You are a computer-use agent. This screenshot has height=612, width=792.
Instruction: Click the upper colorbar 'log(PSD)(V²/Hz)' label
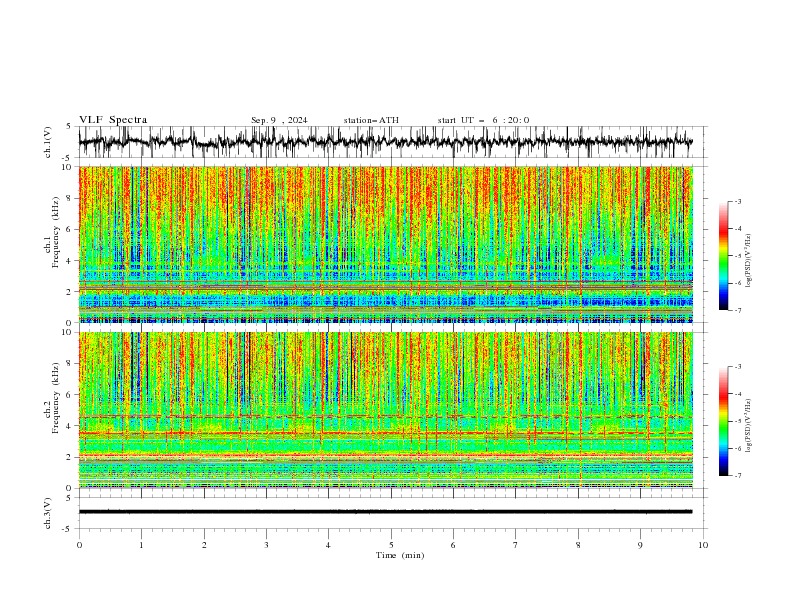[749, 261]
